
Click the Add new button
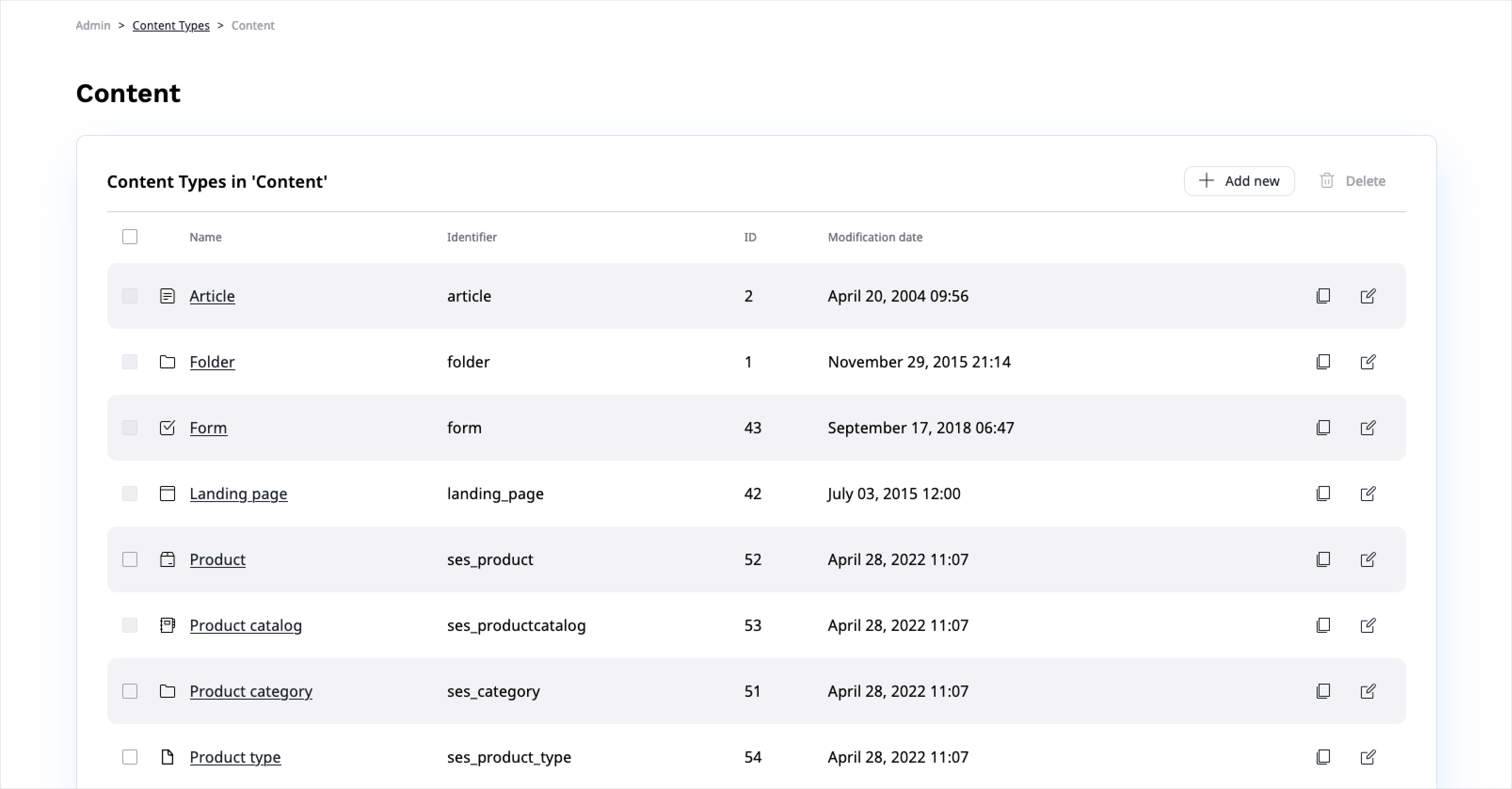point(1239,181)
